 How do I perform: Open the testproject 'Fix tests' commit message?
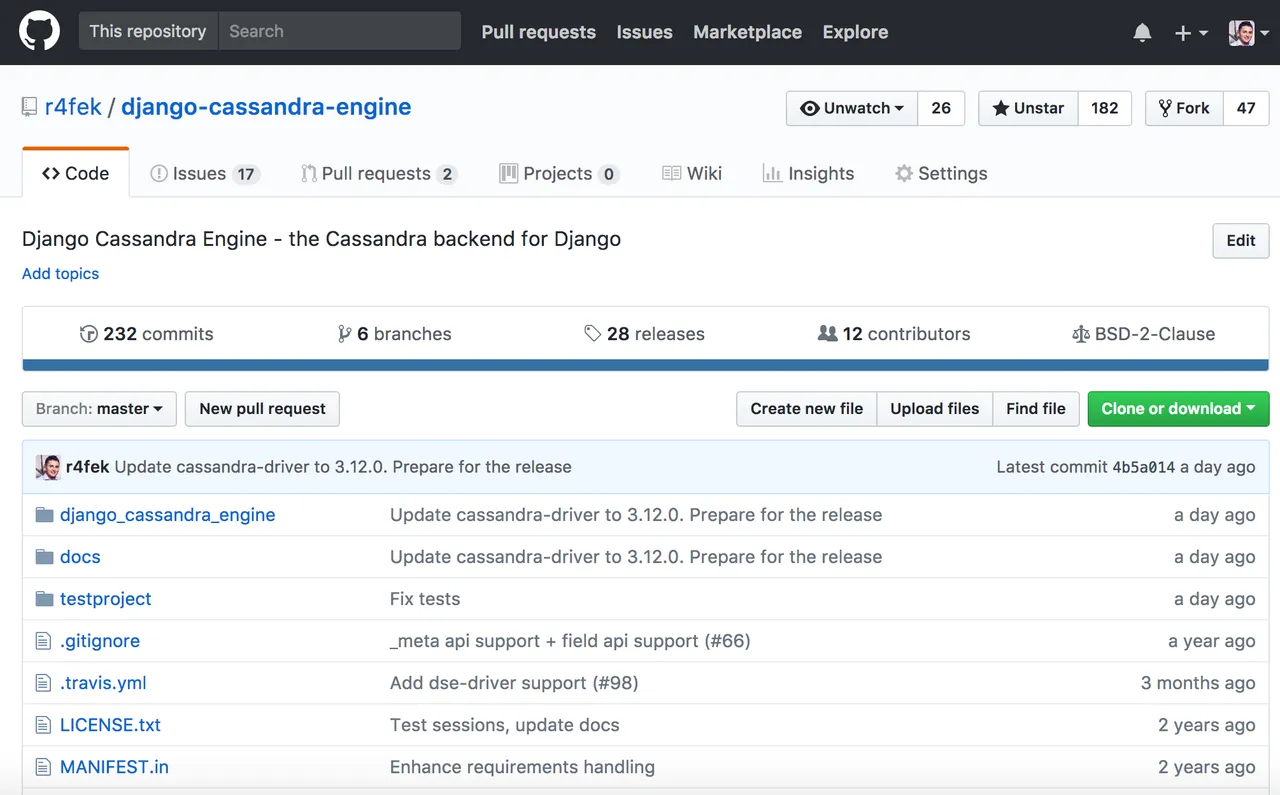click(425, 599)
